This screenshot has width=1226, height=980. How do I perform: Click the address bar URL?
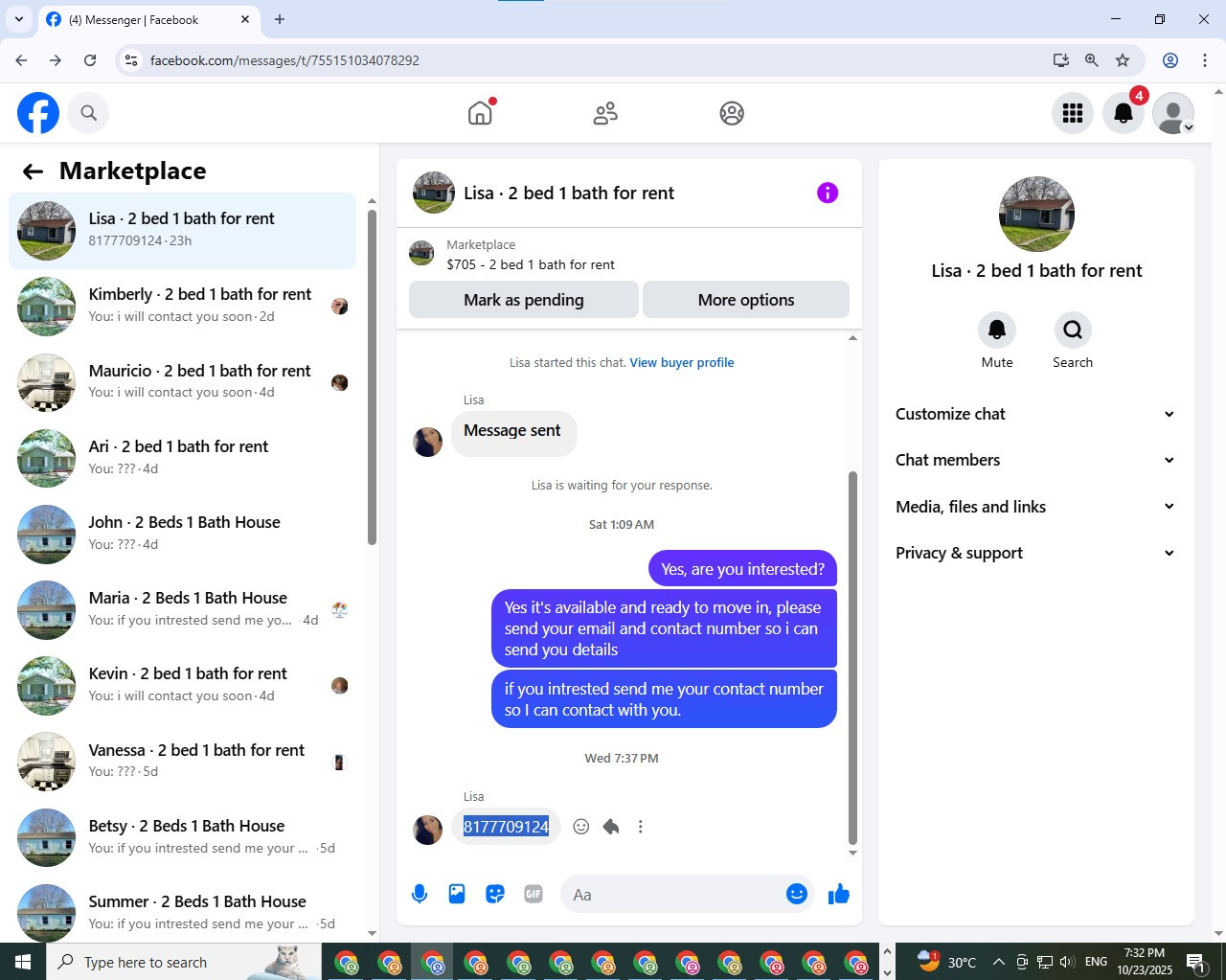tap(284, 60)
